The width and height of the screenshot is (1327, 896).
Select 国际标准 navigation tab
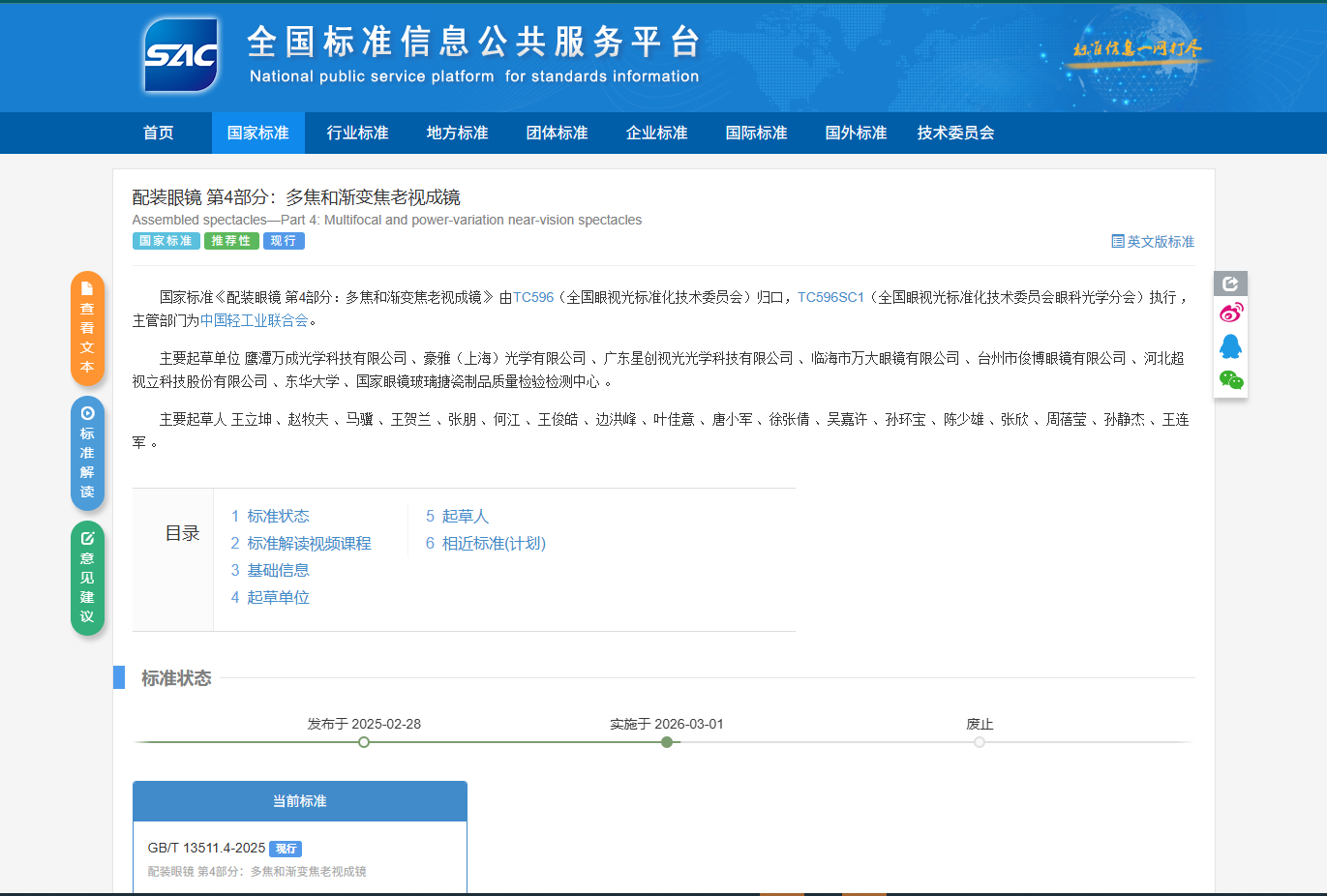click(x=757, y=133)
